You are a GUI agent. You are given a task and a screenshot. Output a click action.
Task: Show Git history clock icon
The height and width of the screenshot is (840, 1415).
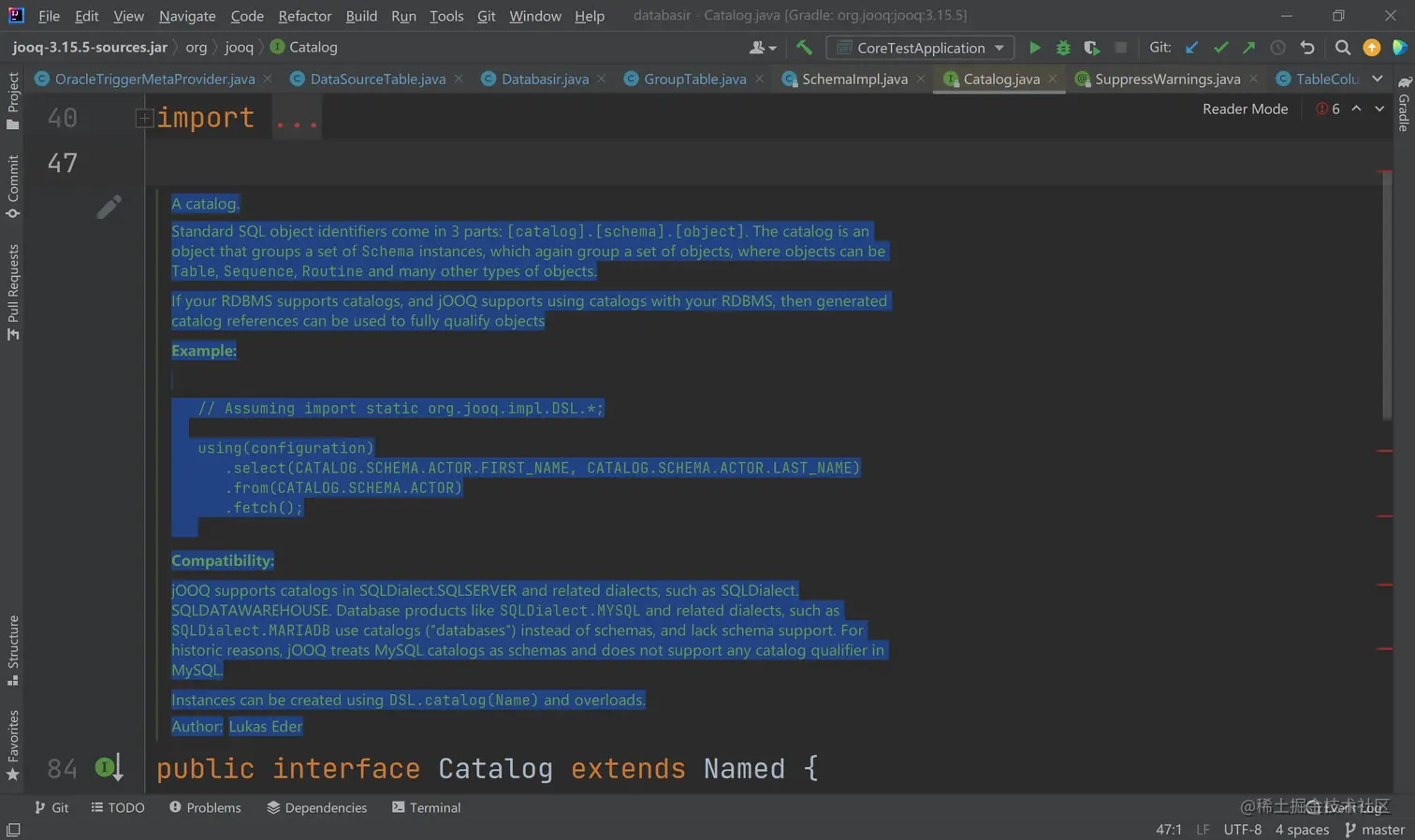pos(1277,48)
